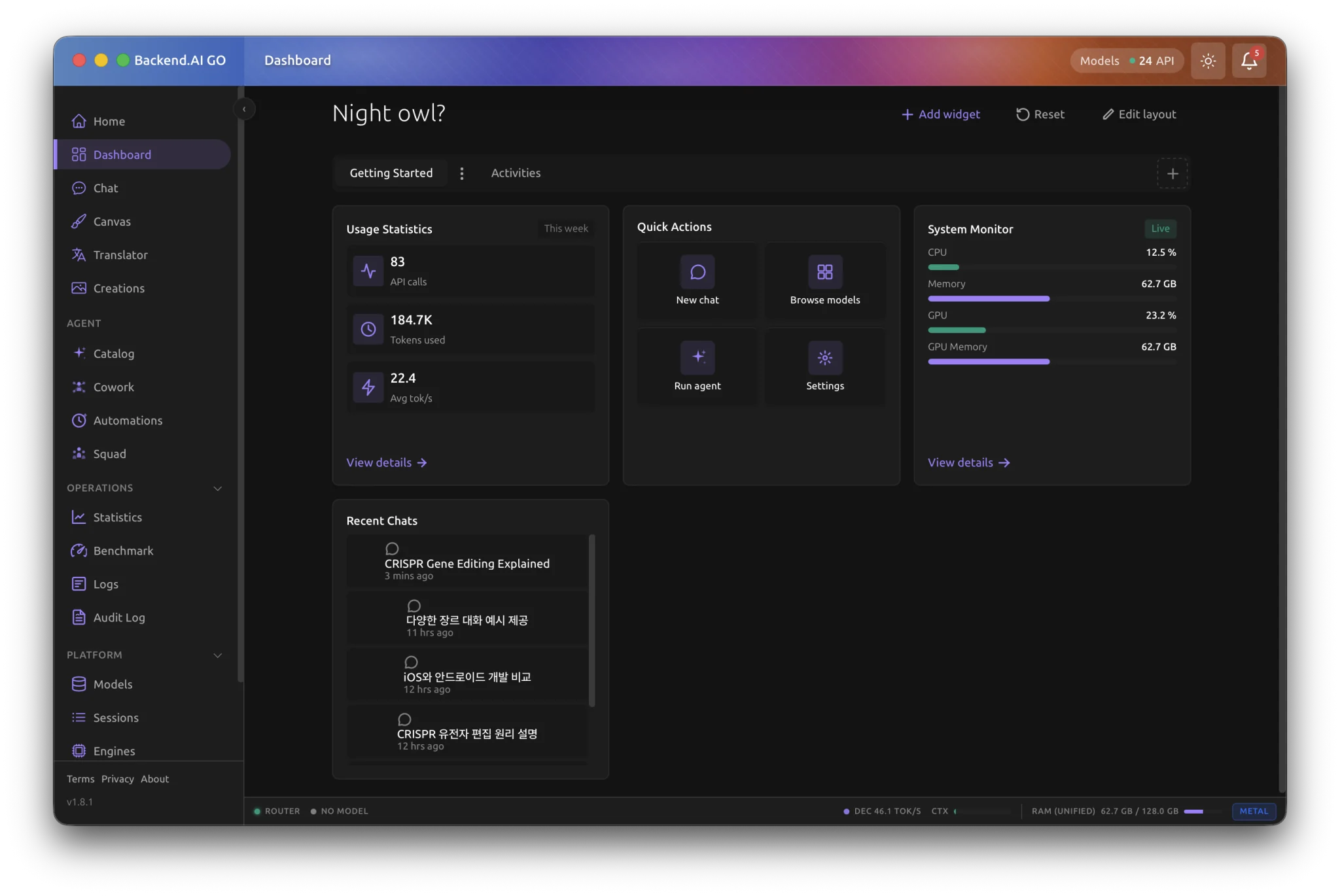This screenshot has width=1340, height=896.
Task: Open the agent Catalog
Action: [143, 353]
